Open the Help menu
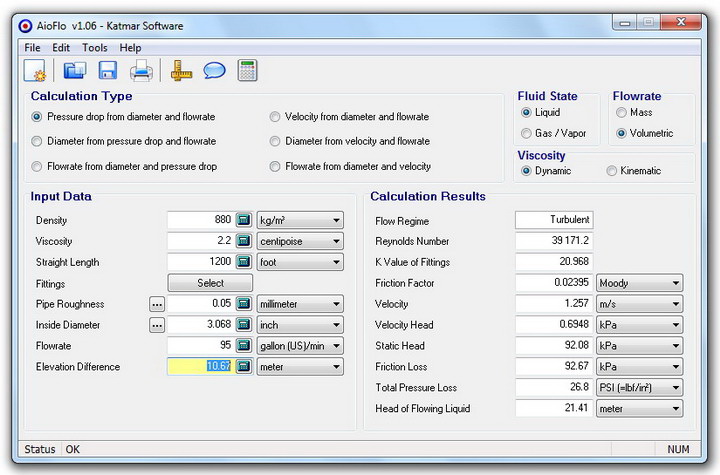 point(130,48)
